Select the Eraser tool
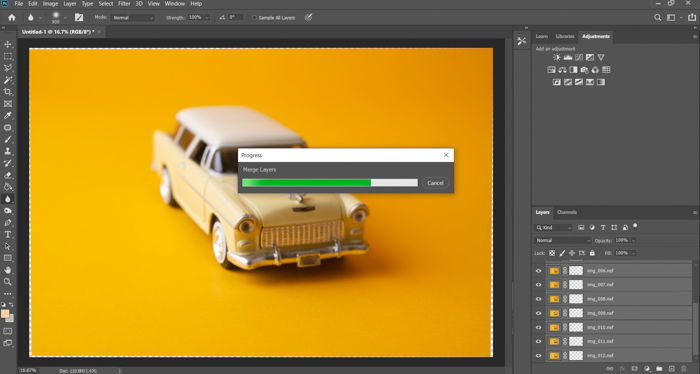This screenshot has height=374, width=700. 8,175
